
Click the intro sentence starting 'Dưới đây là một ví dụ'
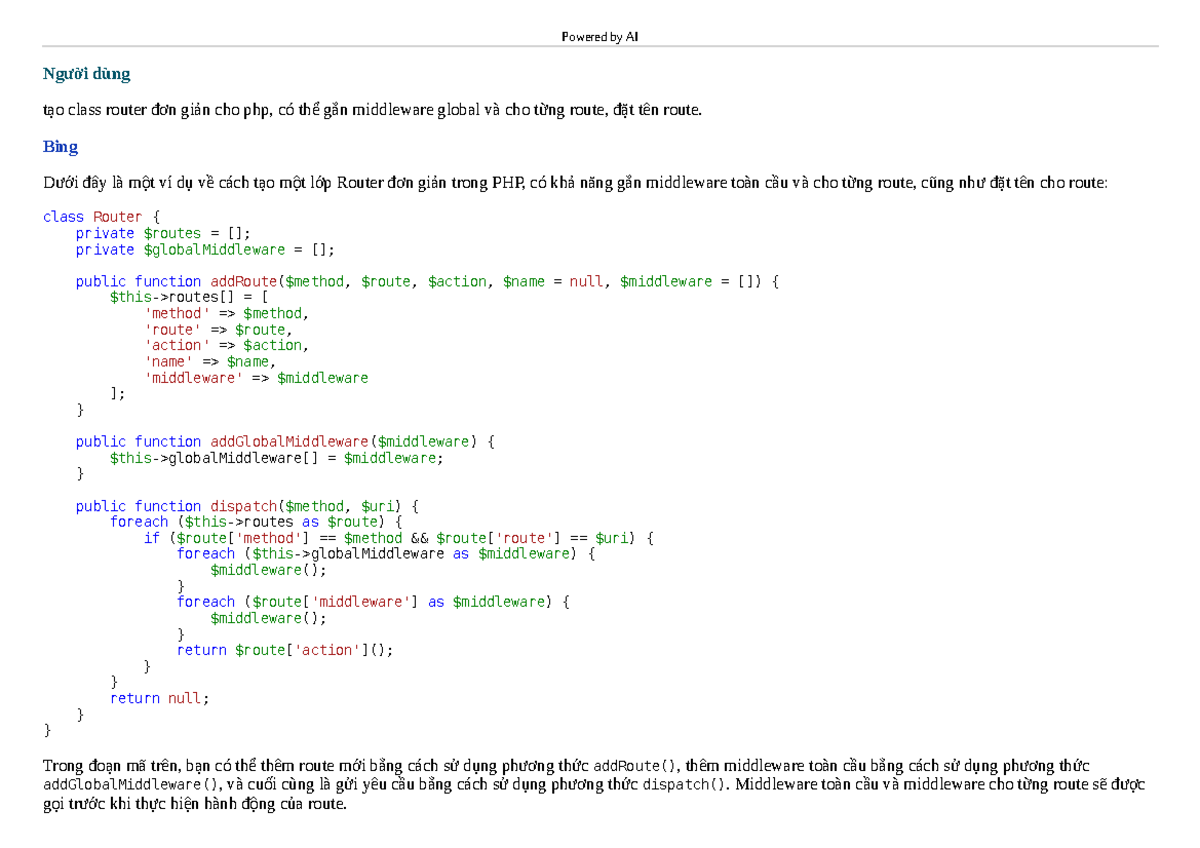pos(575,183)
